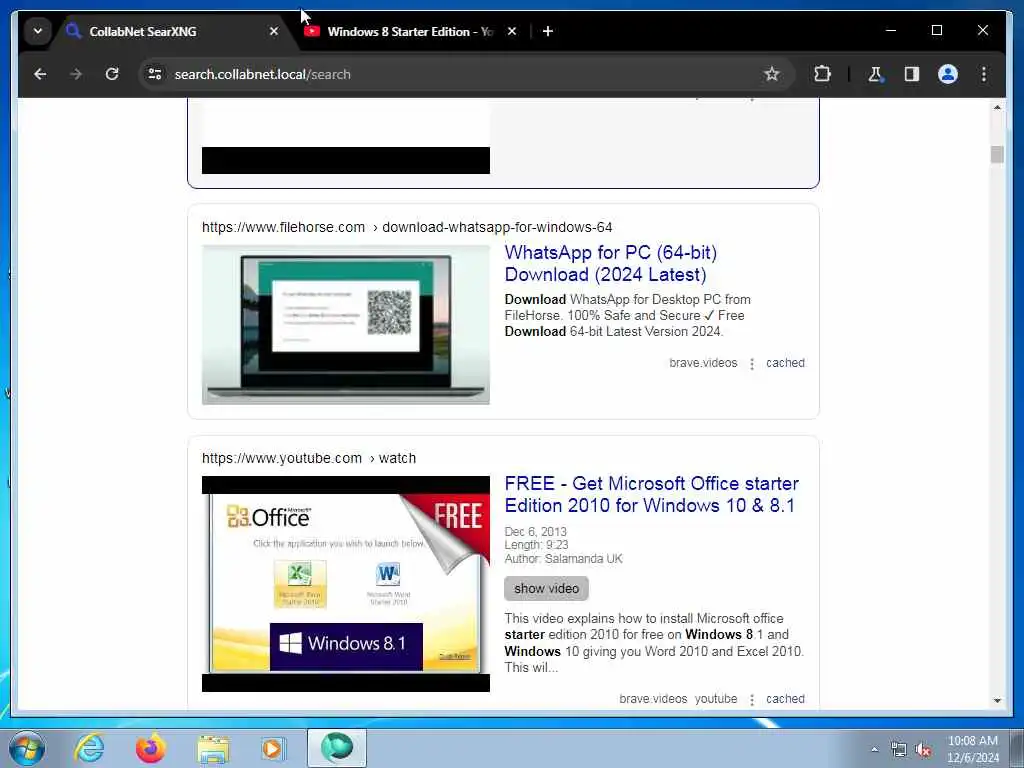Open FREE - Get Microsoft Office starter Edition link
The image size is (1024, 768).
[x=651, y=494]
